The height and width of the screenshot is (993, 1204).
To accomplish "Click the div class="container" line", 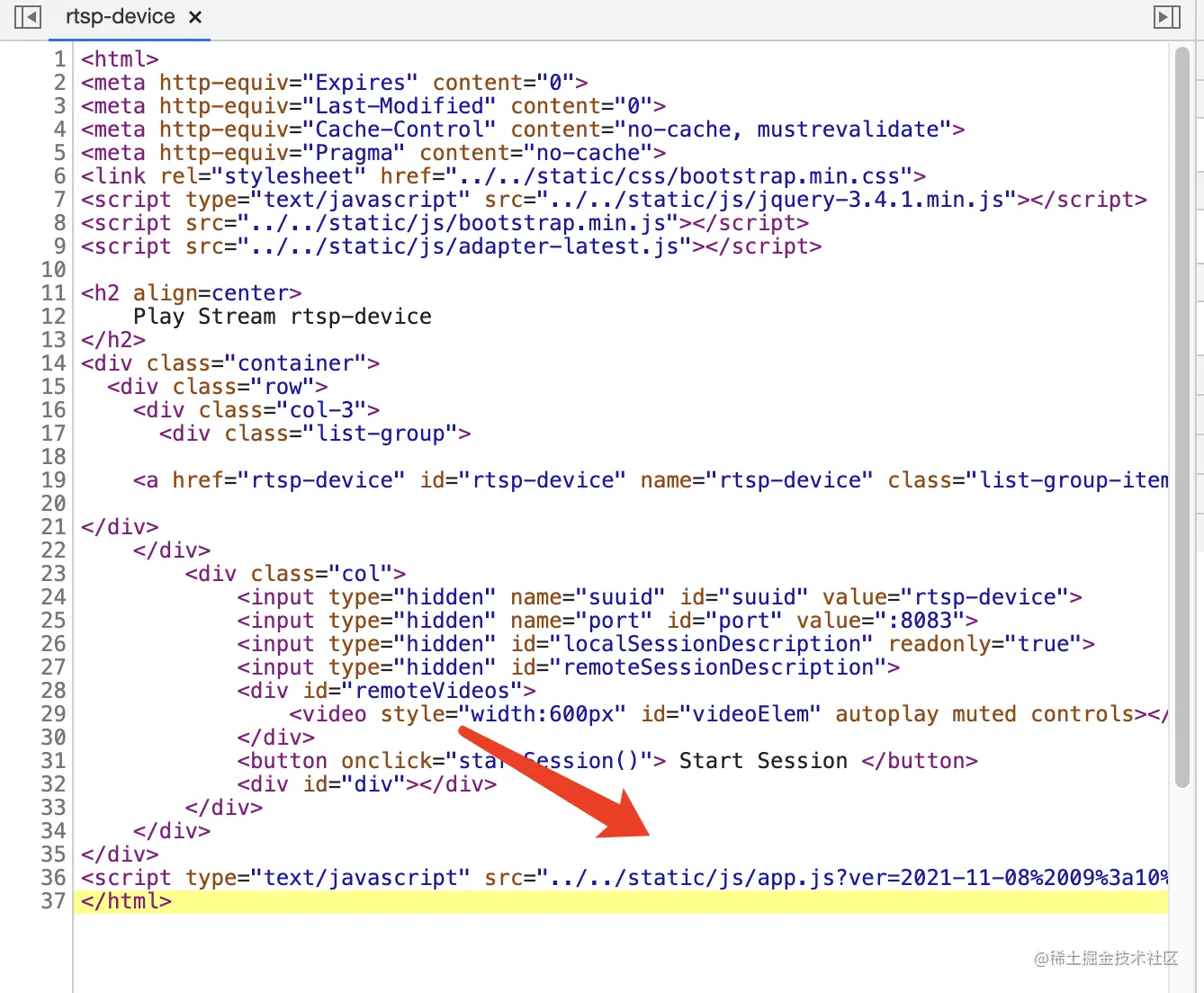I will 230,363.
